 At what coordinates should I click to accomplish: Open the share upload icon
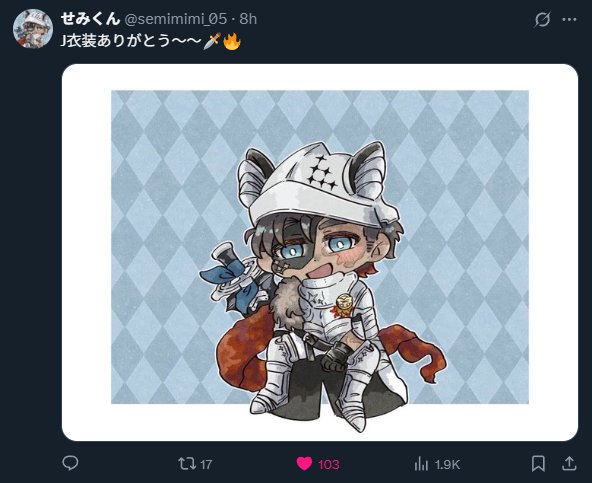tap(569, 464)
